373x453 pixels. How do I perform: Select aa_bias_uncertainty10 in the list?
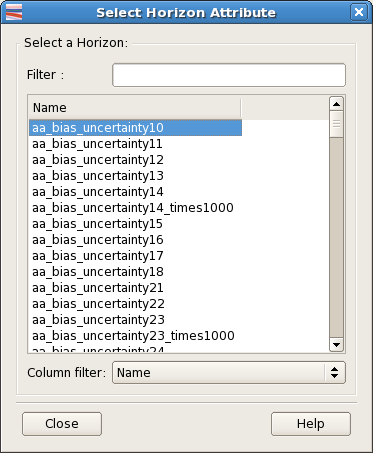[135, 128]
